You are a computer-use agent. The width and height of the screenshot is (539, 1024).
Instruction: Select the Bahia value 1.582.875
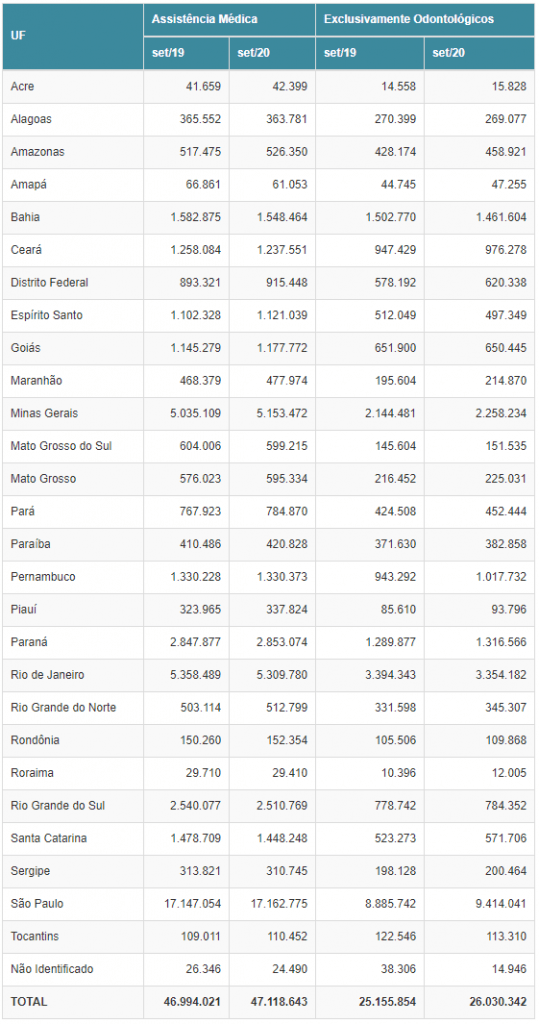(x=195, y=217)
